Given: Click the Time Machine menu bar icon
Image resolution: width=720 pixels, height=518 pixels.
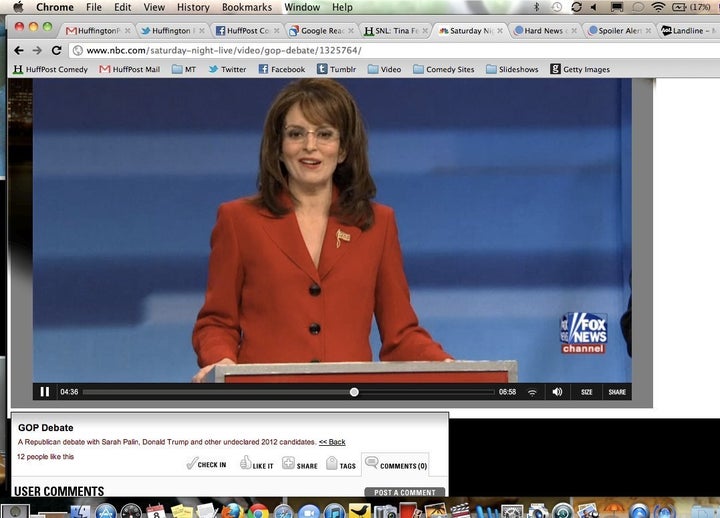Looking at the screenshot, I should (557, 7).
